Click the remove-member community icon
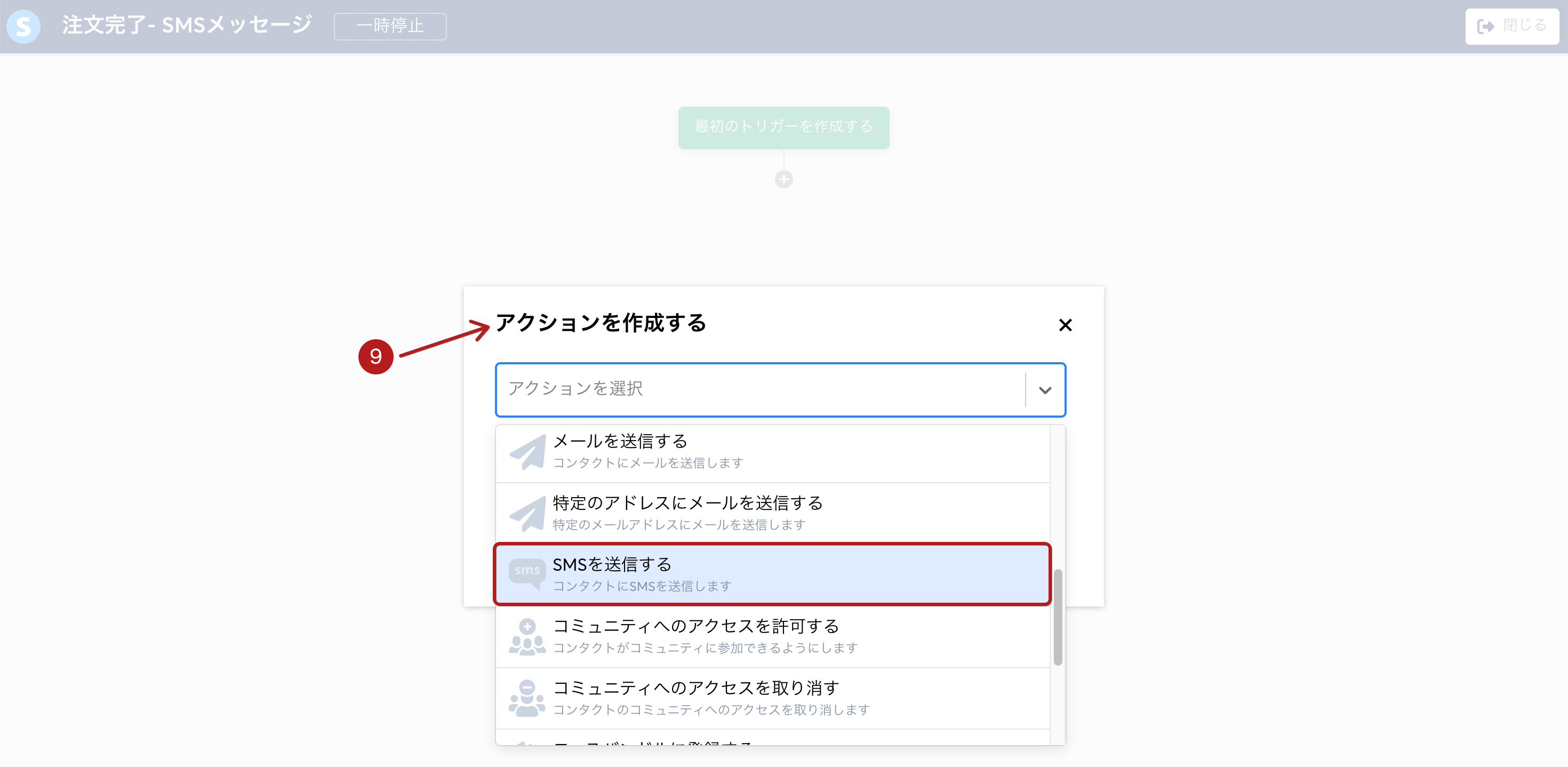The image size is (1568, 767). [x=527, y=698]
